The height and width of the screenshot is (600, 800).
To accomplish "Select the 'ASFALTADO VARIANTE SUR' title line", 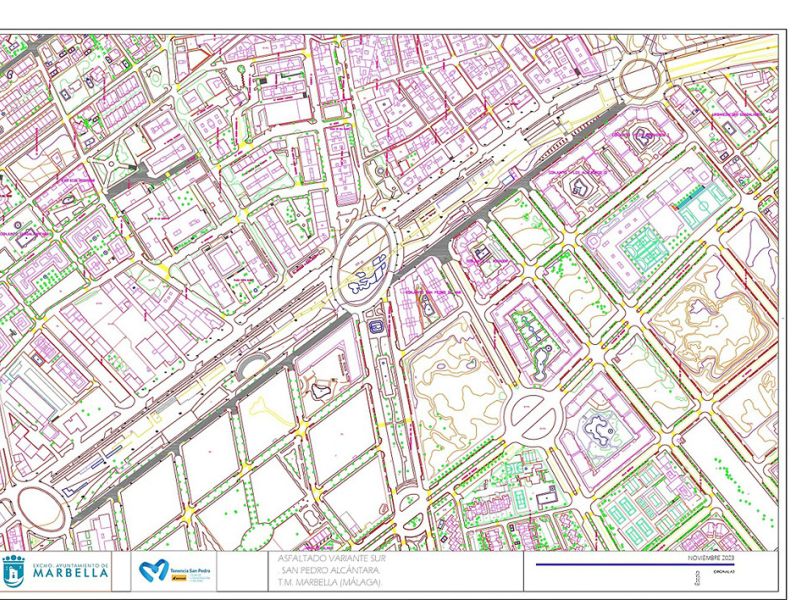I will [332, 559].
